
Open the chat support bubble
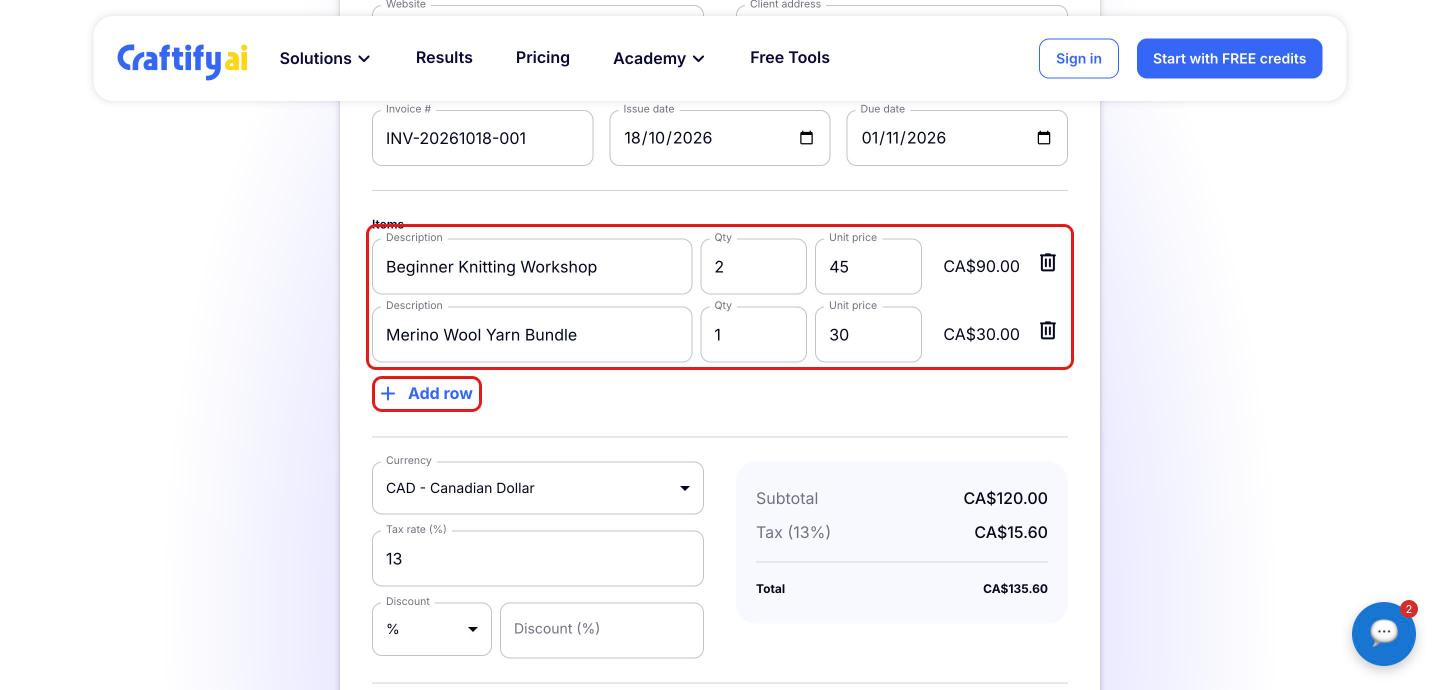point(1384,633)
